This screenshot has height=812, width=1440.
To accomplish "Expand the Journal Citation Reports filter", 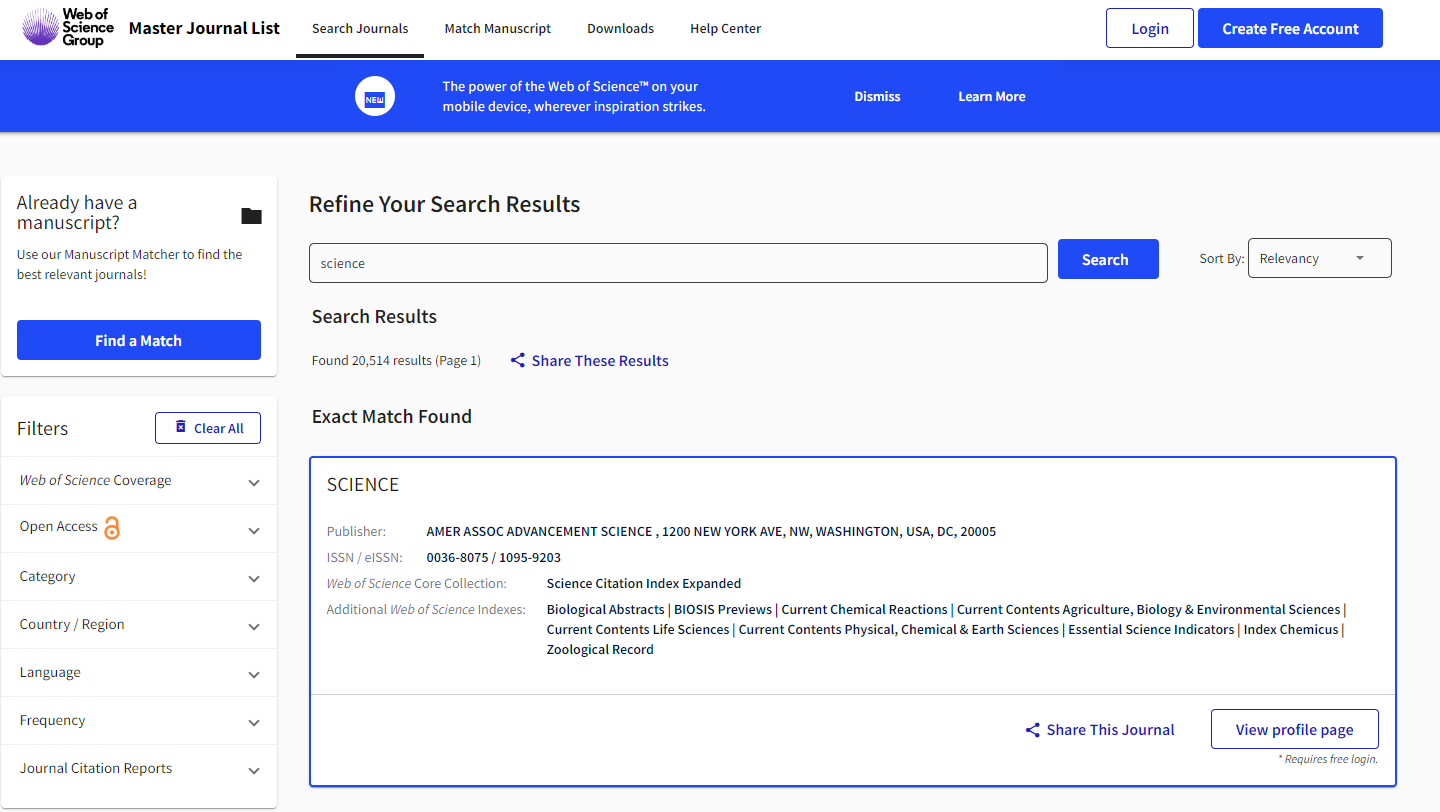I will 139,769.
